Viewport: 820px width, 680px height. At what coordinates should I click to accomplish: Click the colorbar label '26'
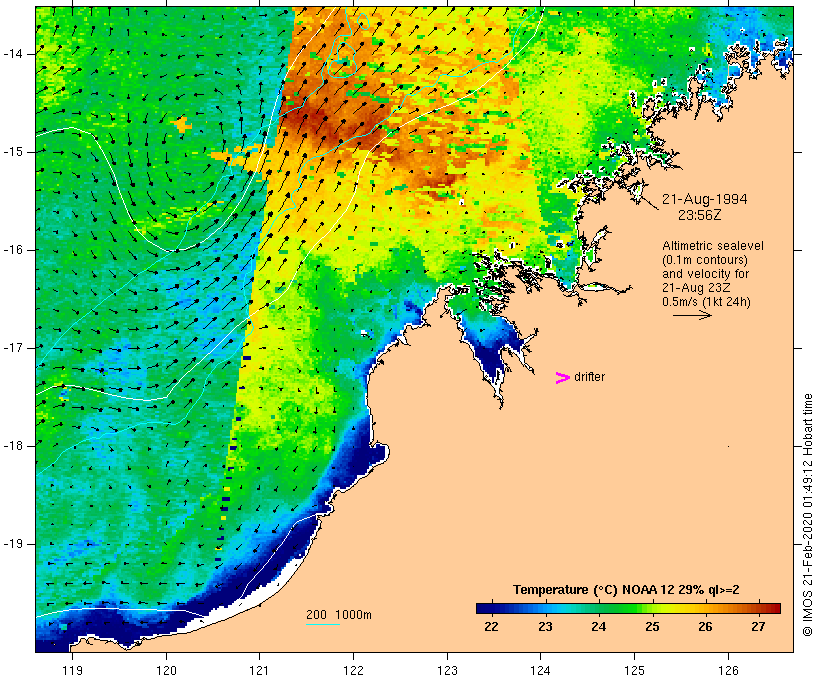click(x=705, y=626)
